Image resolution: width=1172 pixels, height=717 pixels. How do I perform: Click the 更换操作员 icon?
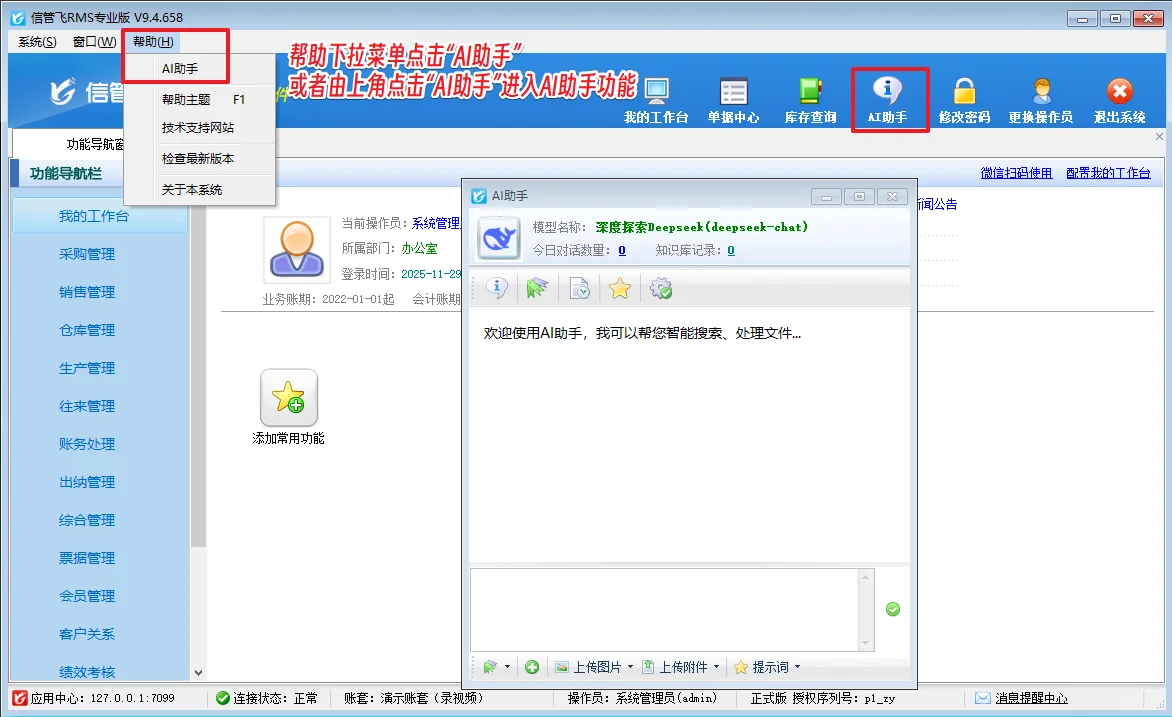pyautogui.click(x=1041, y=100)
